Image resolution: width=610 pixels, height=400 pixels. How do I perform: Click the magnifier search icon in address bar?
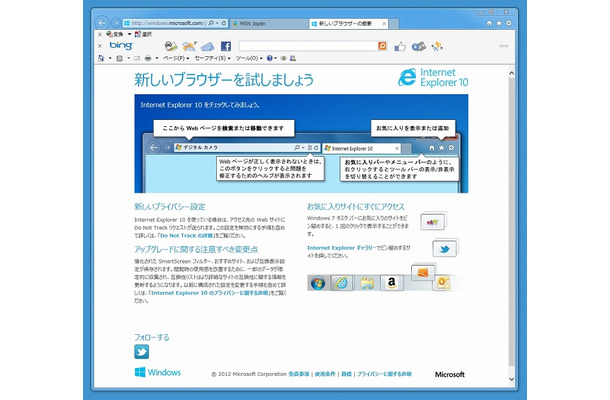click(211, 23)
